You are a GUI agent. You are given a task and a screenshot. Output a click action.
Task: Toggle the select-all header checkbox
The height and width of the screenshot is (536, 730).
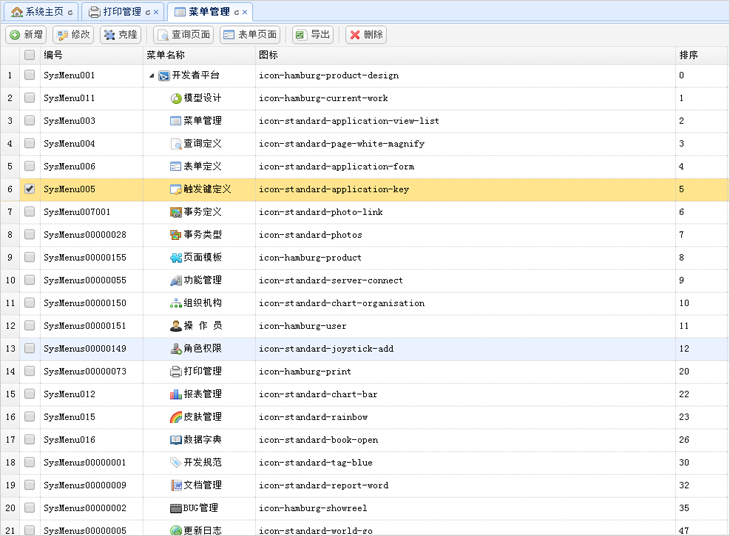29,55
